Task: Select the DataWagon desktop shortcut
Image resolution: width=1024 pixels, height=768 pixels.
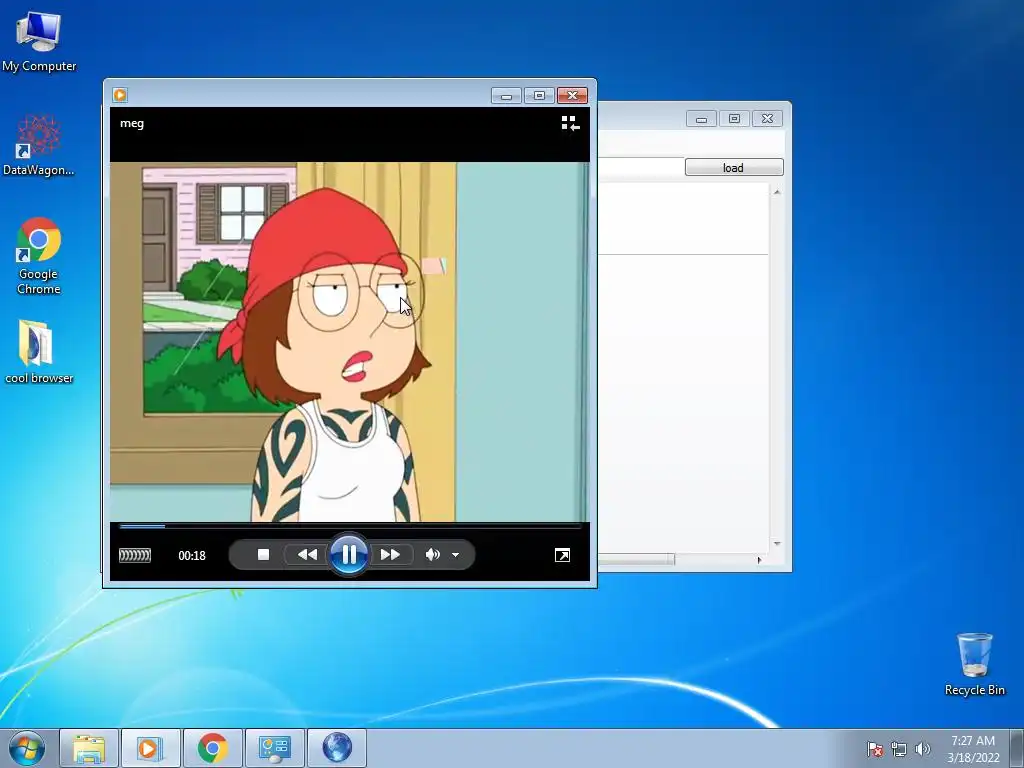Action: click(x=39, y=145)
